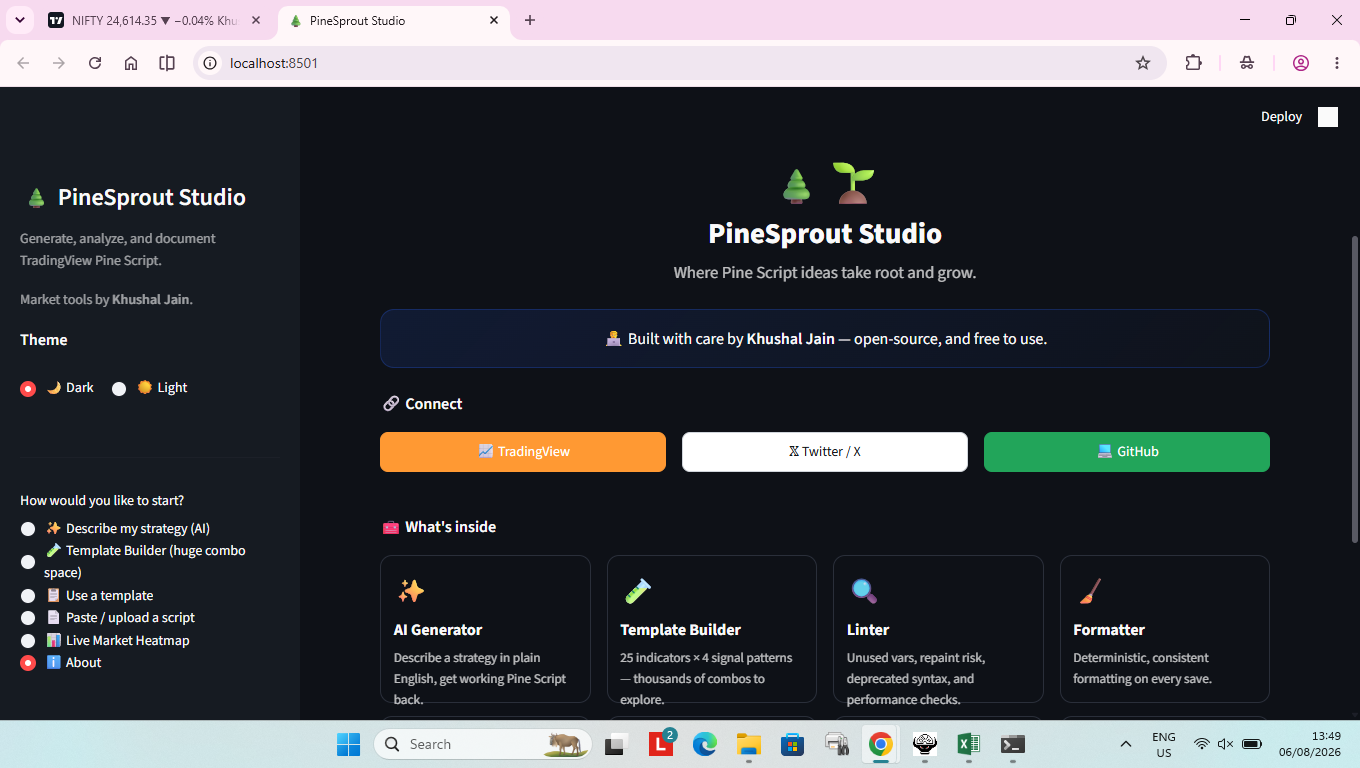Choose Use a template option

(x=28, y=596)
